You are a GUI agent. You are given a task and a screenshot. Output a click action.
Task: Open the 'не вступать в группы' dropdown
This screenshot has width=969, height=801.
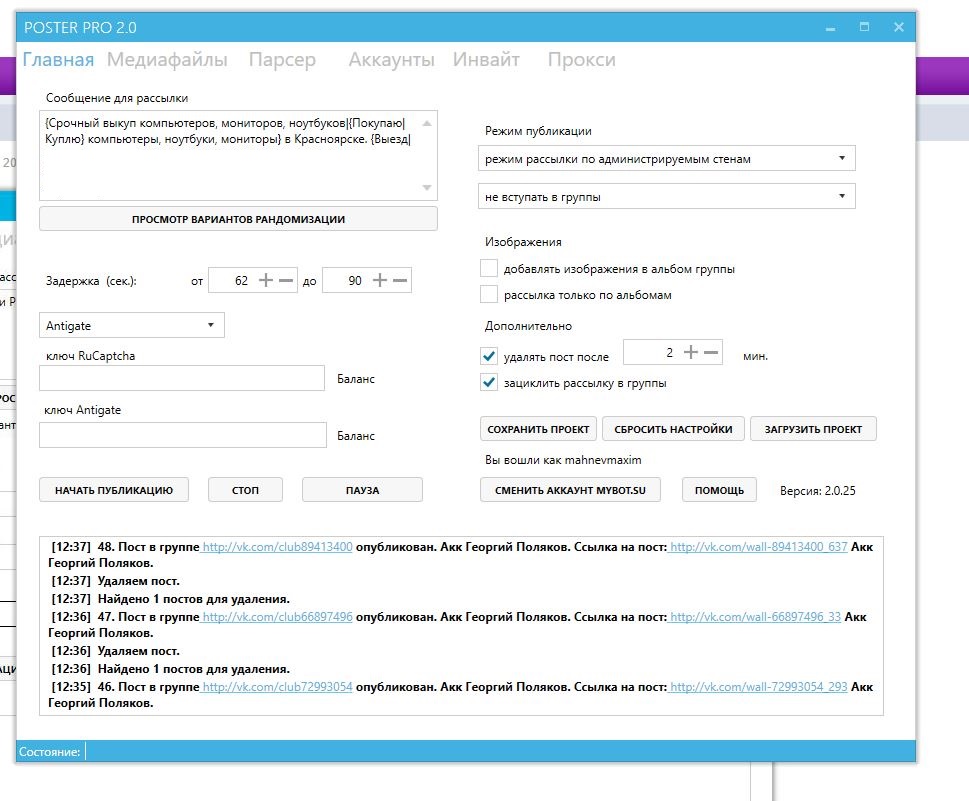pos(667,197)
